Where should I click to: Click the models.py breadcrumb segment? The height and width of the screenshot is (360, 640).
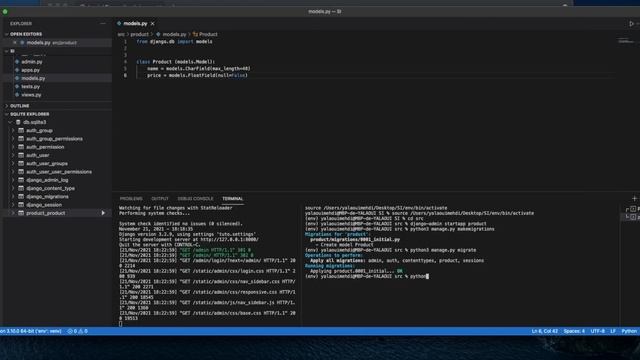[174, 34]
